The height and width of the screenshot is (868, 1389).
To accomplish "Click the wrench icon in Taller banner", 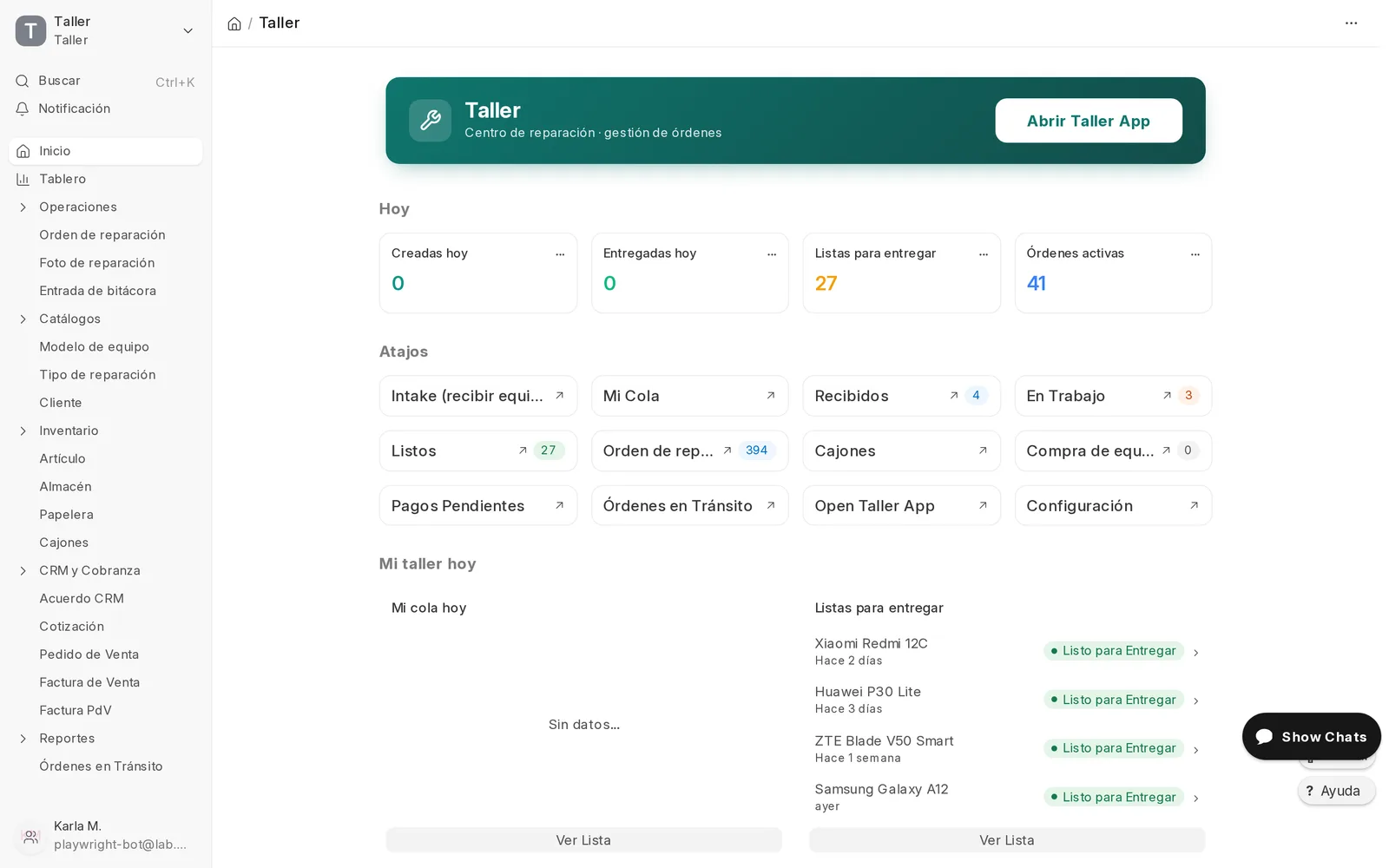I will click(x=431, y=121).
